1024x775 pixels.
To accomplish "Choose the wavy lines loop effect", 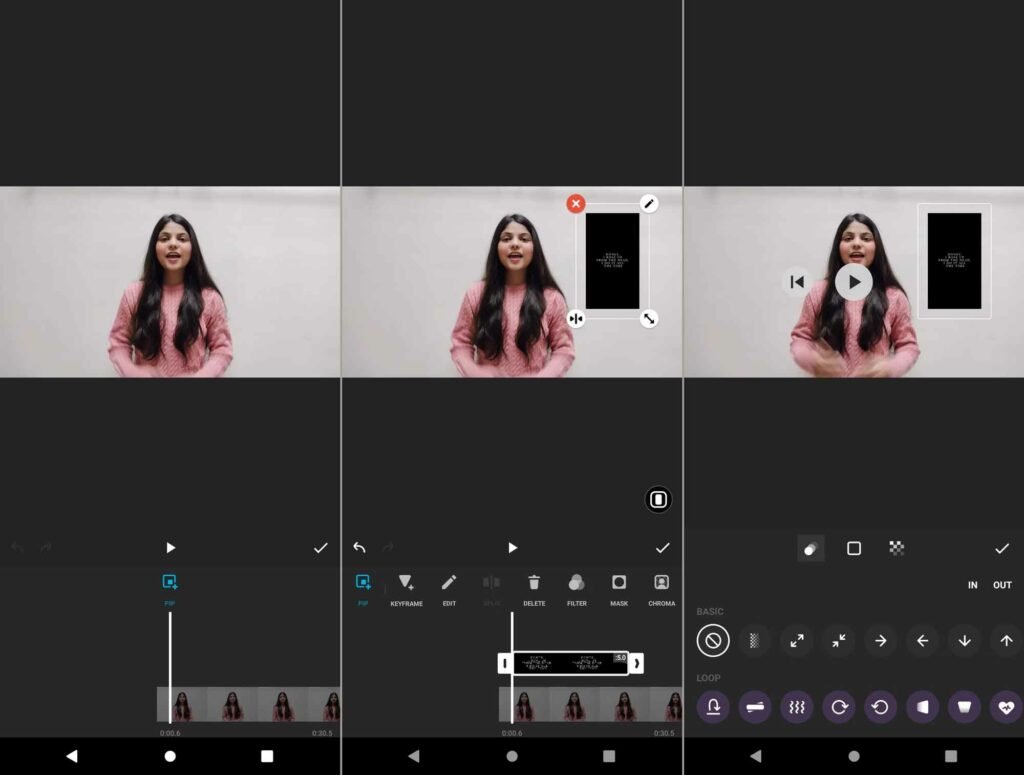I will (x=797, y=707).
